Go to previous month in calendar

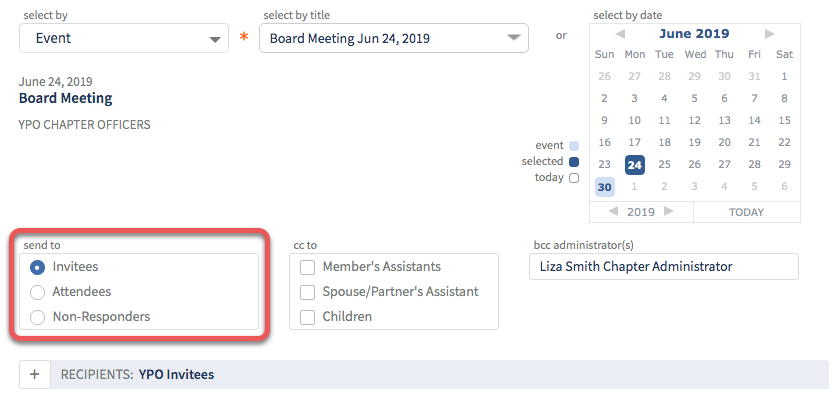620,34
